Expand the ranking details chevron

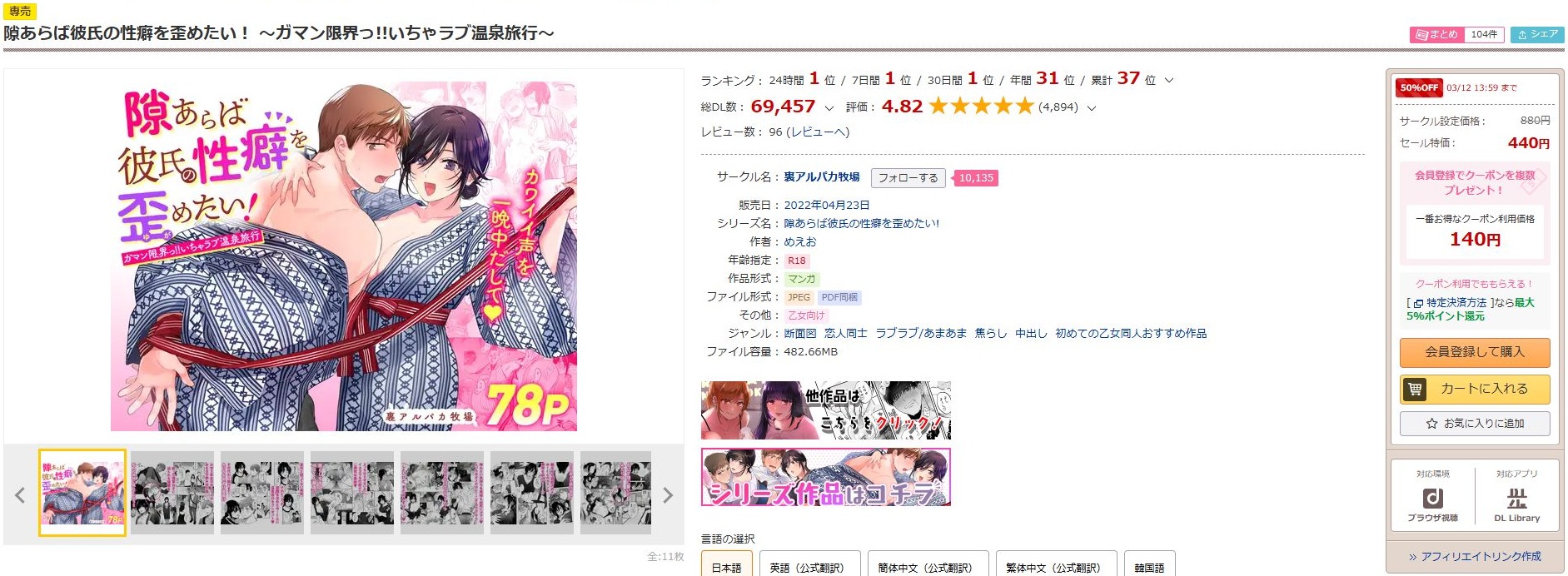pyautogui.click(x=1168, y=81)
